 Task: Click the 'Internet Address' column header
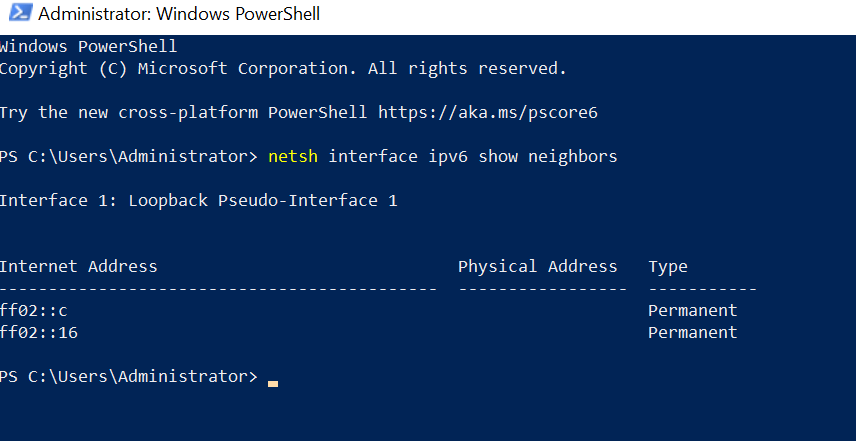pos(78,266)
